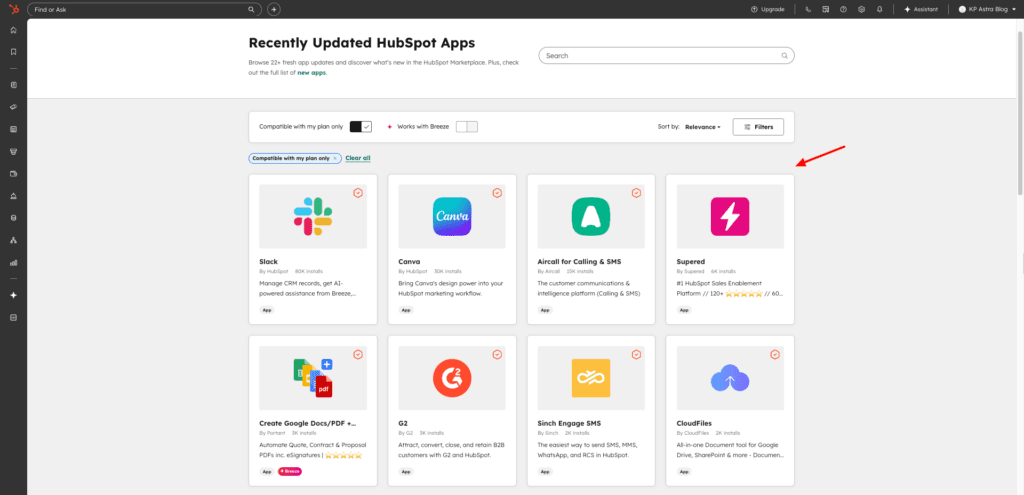
Task: Open the Sinch Engage SMS thumbnail
Action: click(591, 378)
